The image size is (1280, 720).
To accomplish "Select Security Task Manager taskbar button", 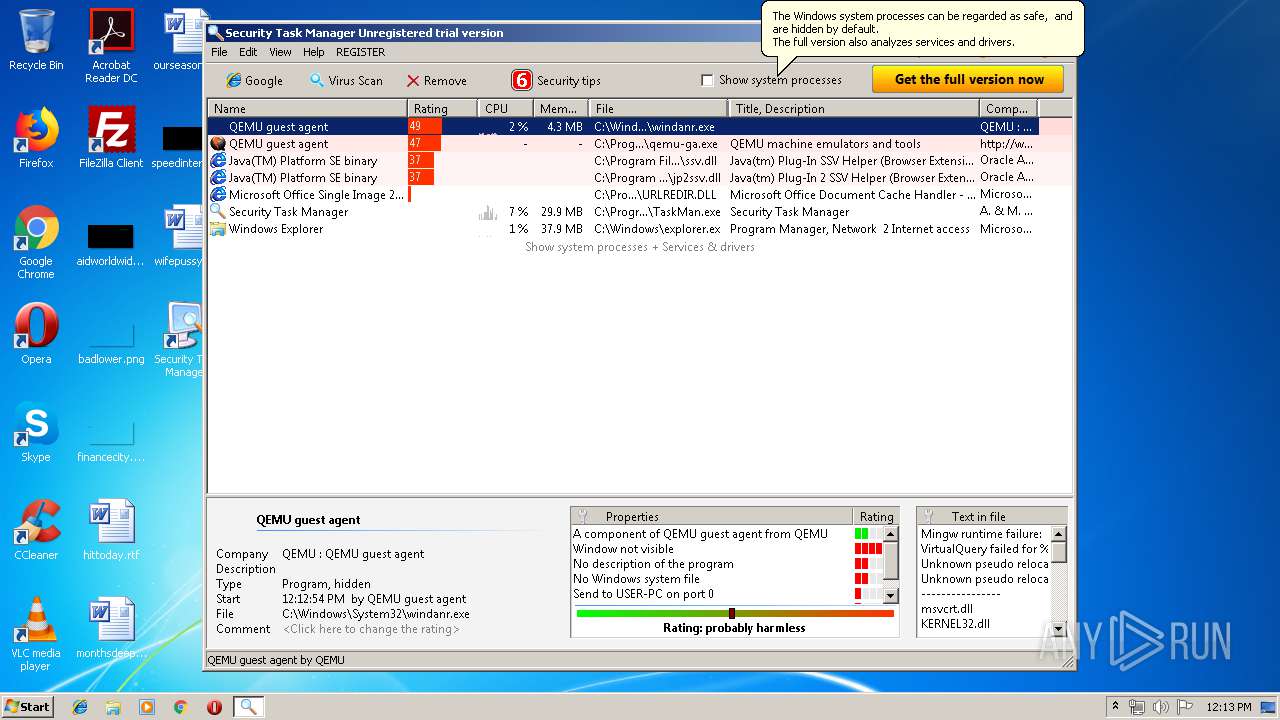I will pyautogui.click(x=248, y=707).
